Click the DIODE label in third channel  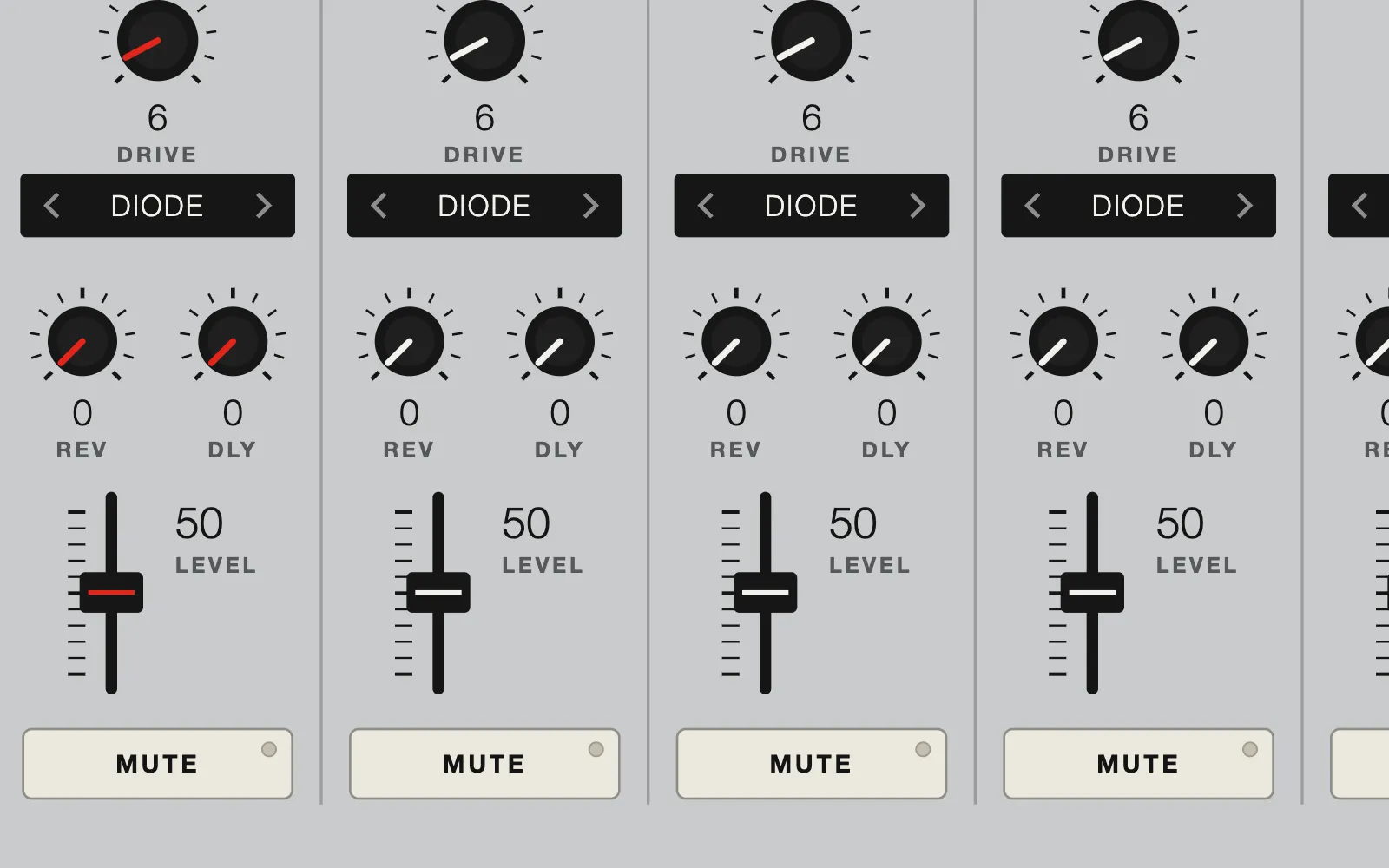click(812, 206)
